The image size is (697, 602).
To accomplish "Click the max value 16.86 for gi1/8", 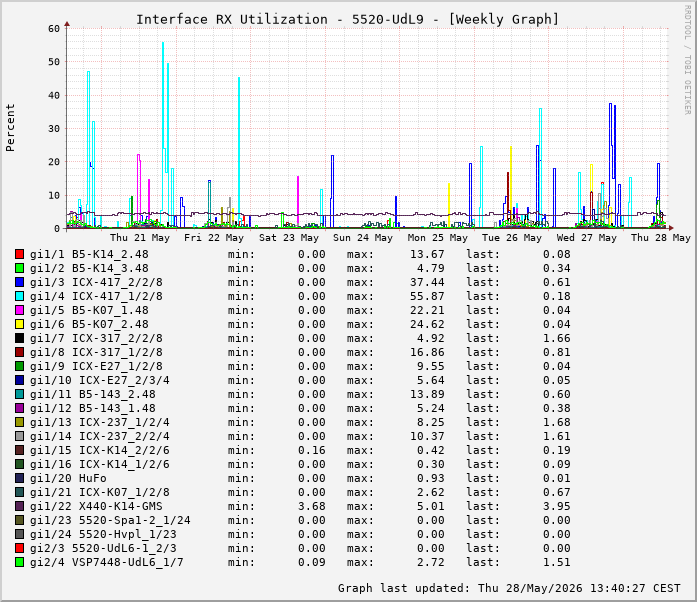I will click(x=427, y=352).
